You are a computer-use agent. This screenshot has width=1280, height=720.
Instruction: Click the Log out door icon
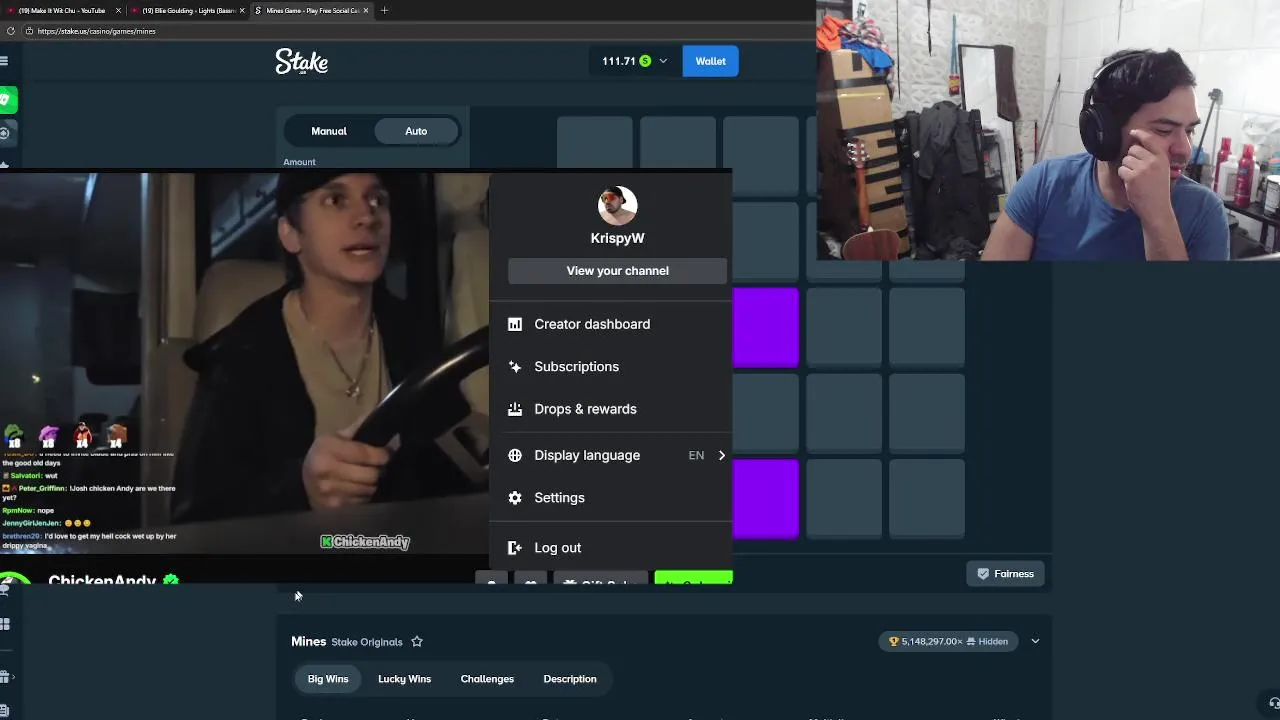click(x=515, y=548)
